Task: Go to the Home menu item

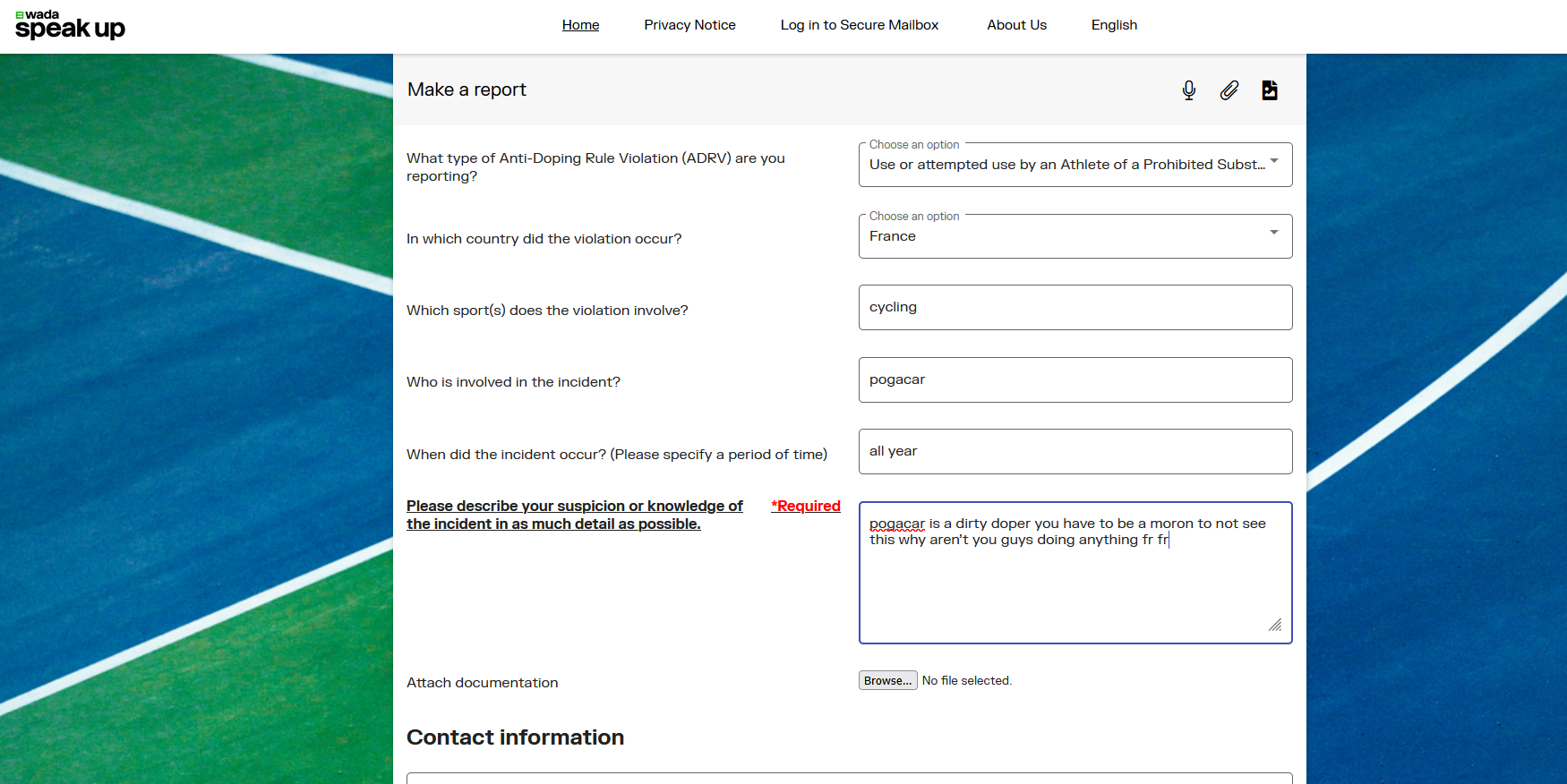Action: pyautogui.click(x=581, y=25)
